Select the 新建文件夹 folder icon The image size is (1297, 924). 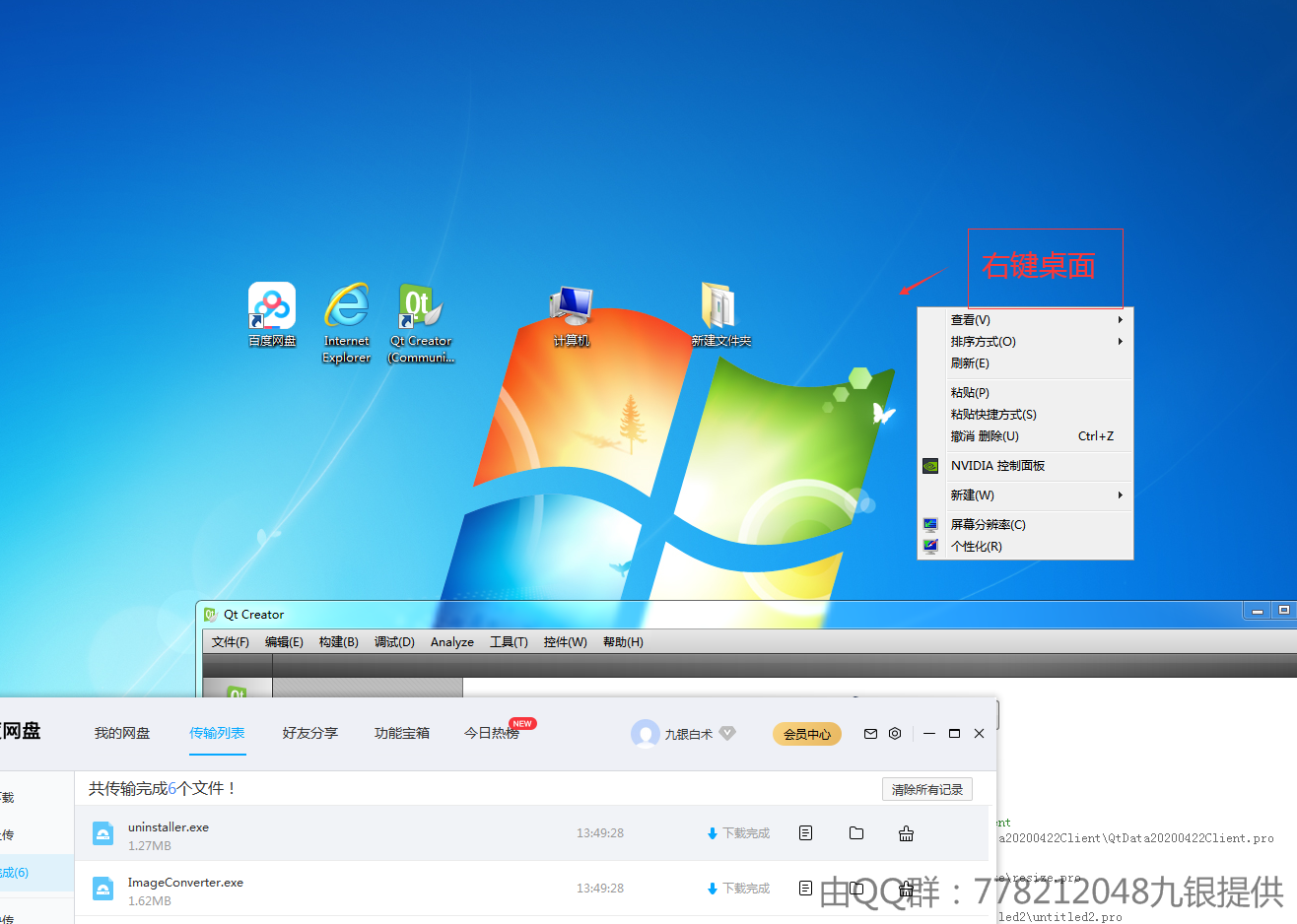click(x=720, y=314)
